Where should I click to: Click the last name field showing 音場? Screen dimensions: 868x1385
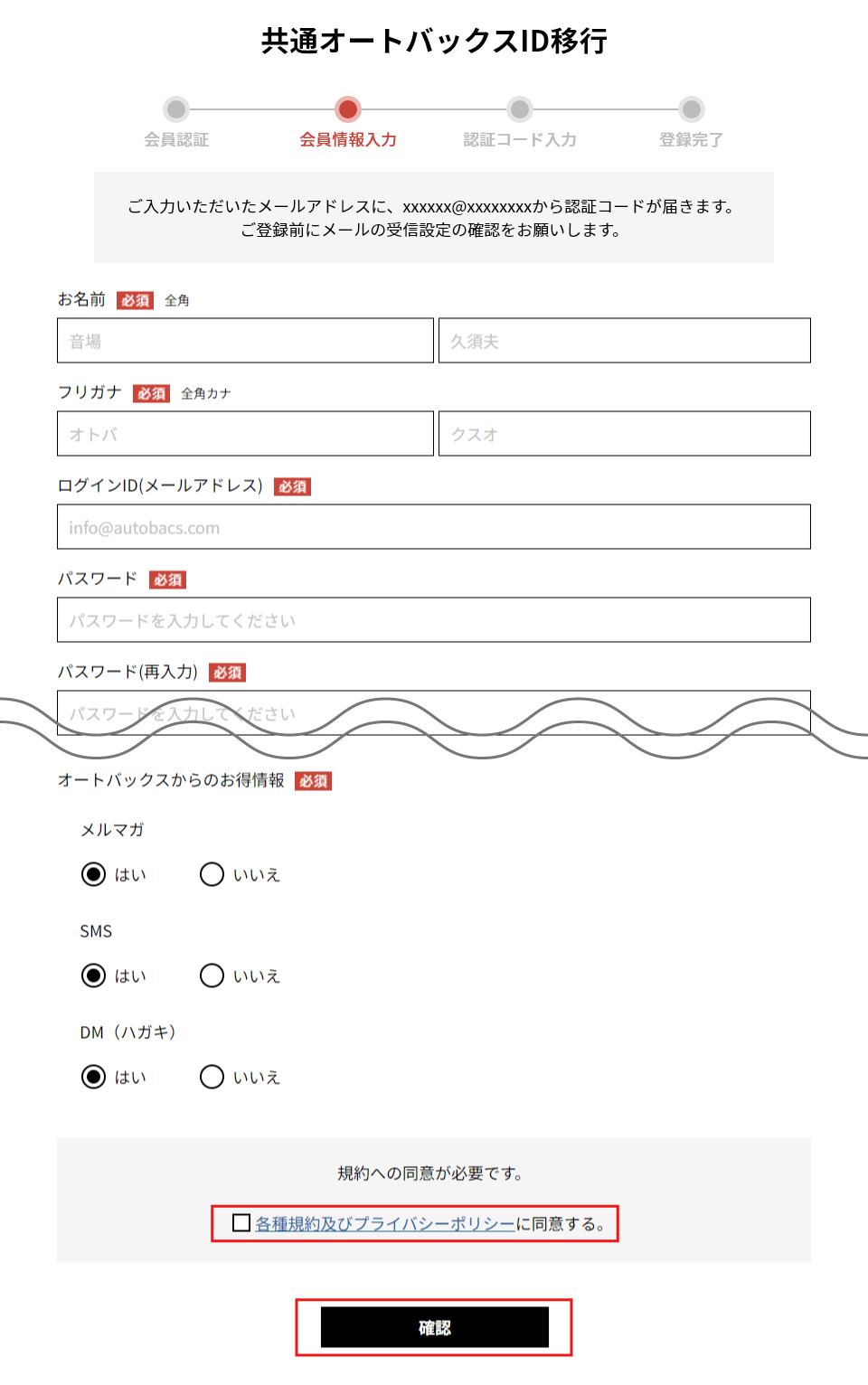pyautogui.click(x=245, y=341)
